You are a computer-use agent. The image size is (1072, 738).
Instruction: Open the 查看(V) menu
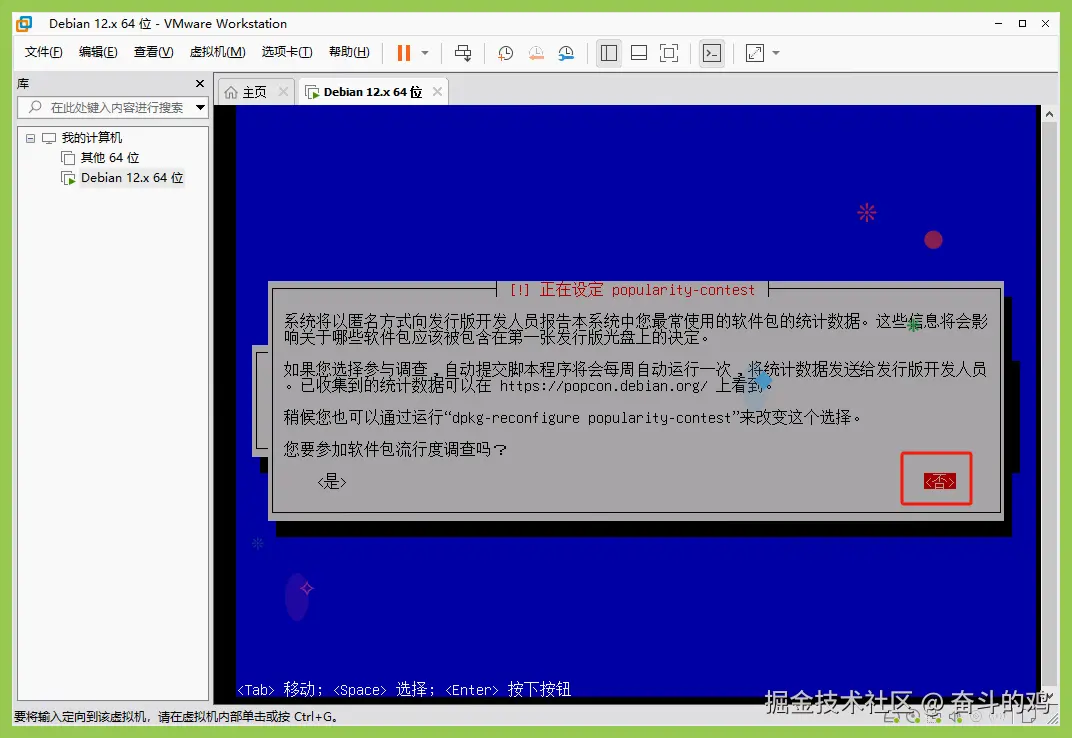[x=153, y=52]
